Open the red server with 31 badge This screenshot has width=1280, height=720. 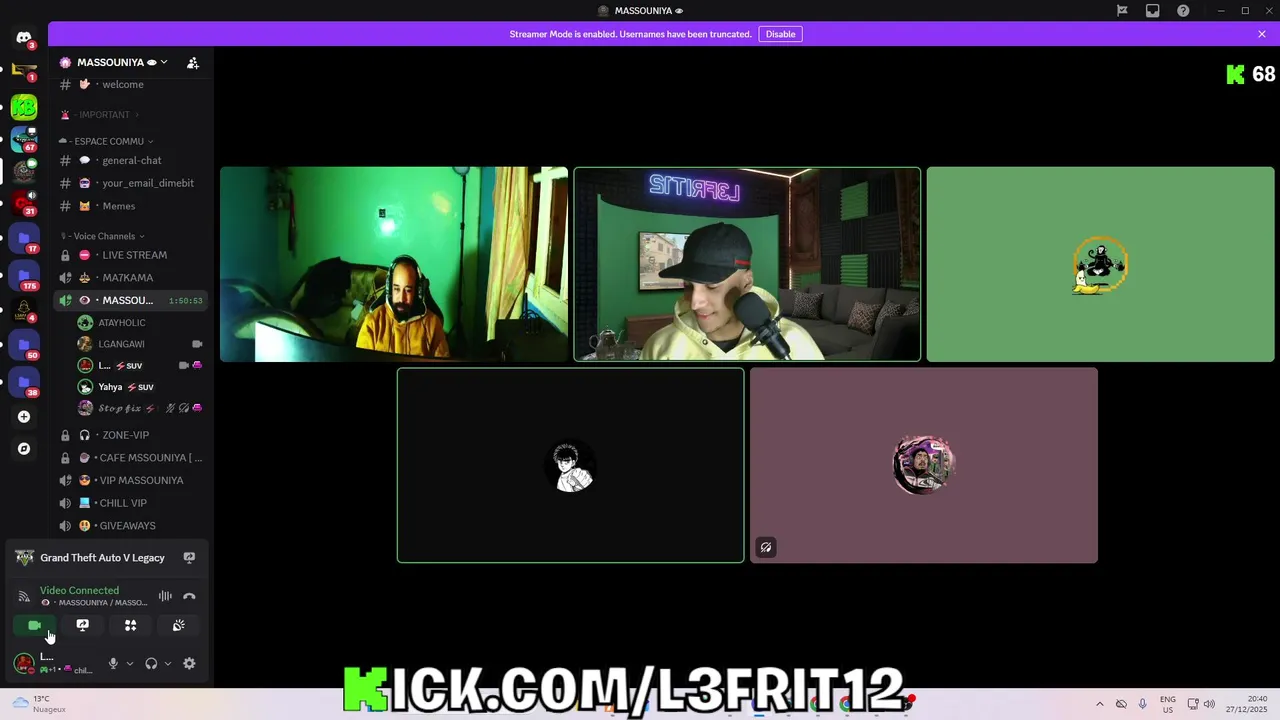pyautogui.click(x=24, y=204)
